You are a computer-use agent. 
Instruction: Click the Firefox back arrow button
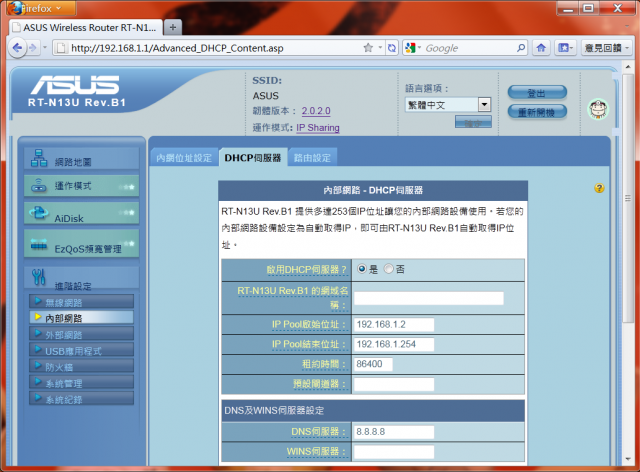(17, 48)
